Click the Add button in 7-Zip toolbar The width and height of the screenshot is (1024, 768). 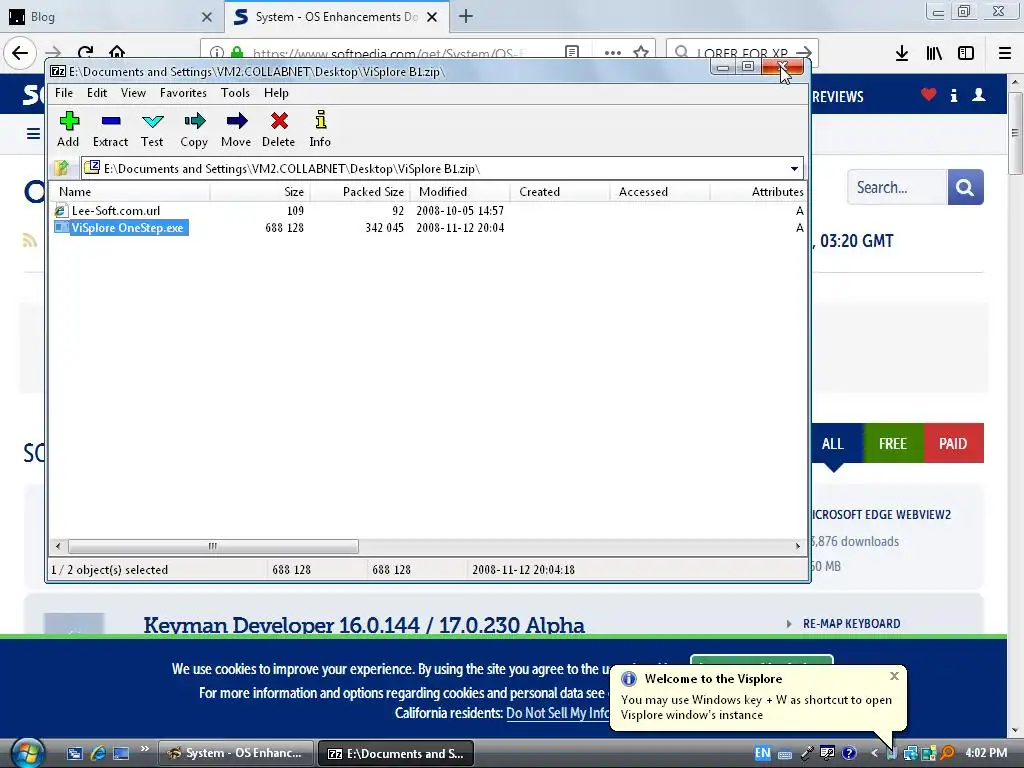[x=68, y=129]
